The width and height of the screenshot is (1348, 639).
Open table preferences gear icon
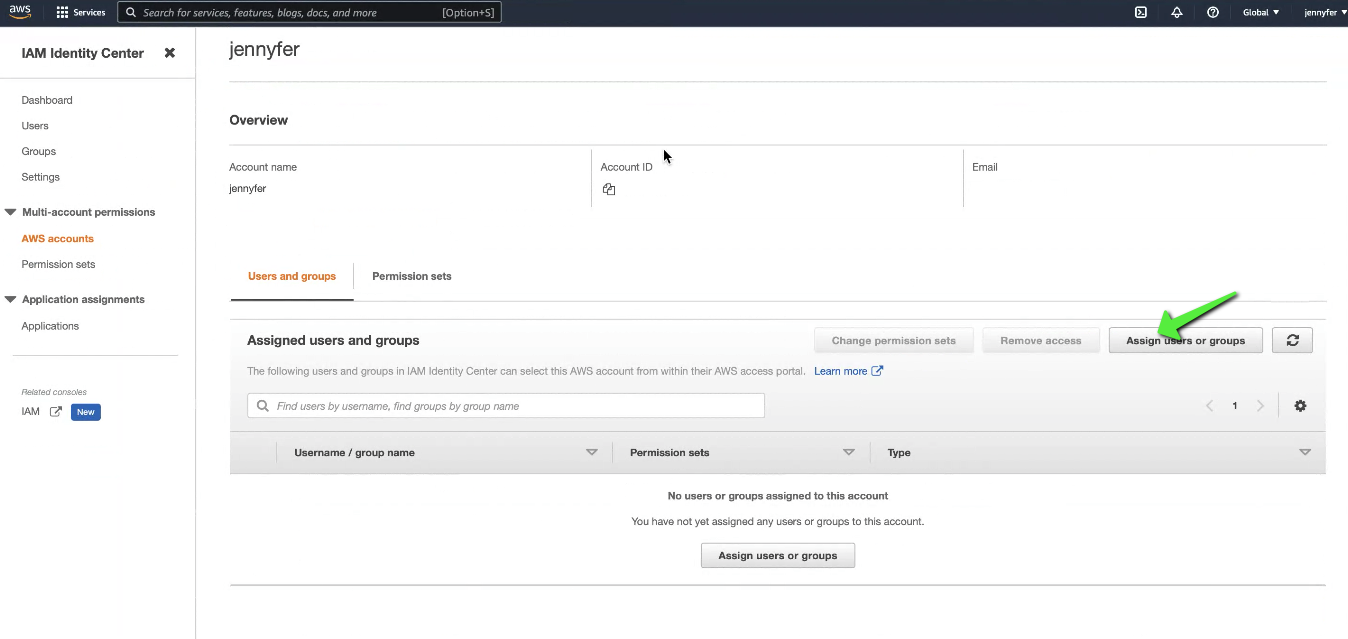pos(1300,406)
